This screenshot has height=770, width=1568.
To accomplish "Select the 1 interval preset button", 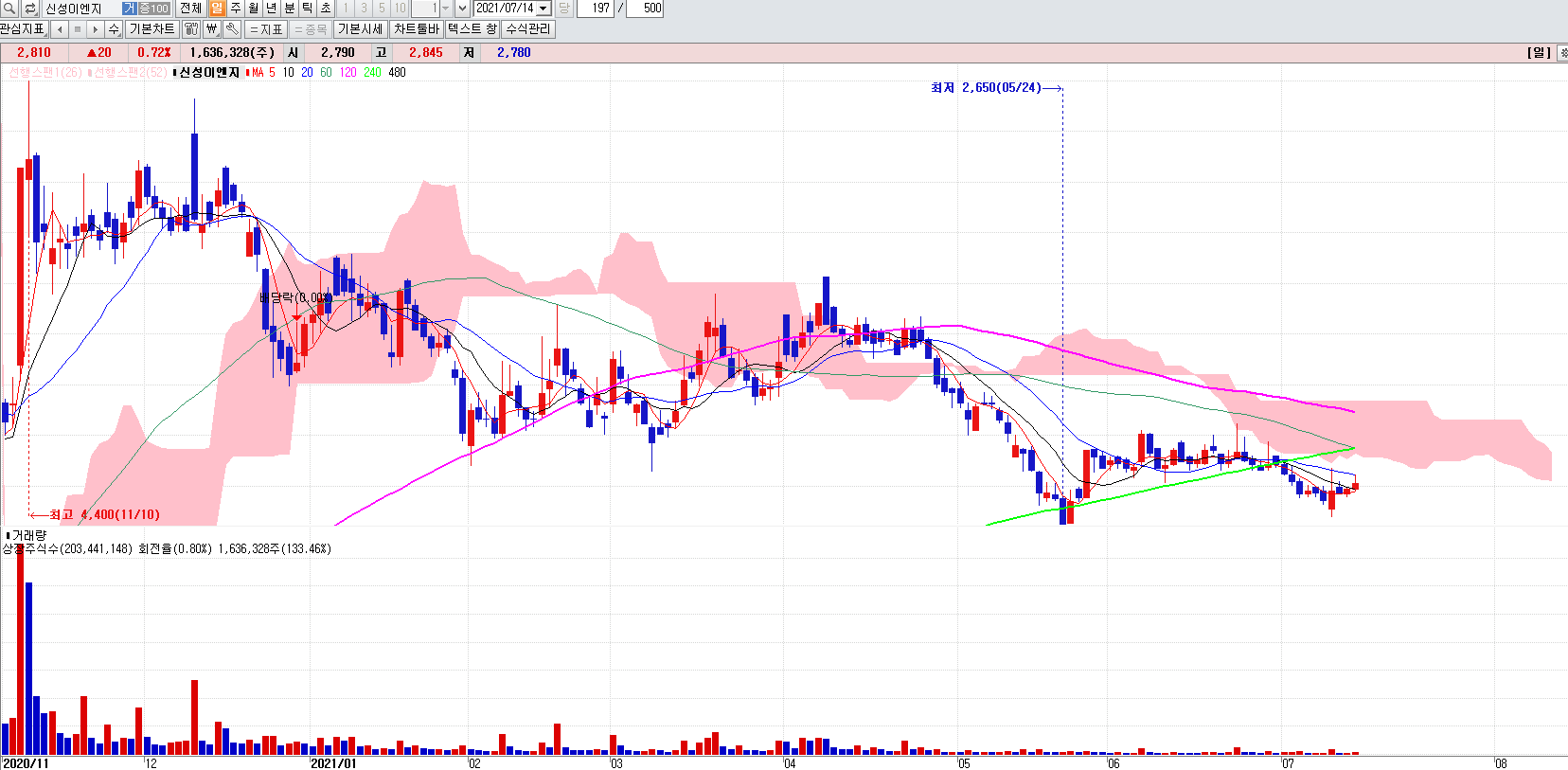I will click(346, 9).
